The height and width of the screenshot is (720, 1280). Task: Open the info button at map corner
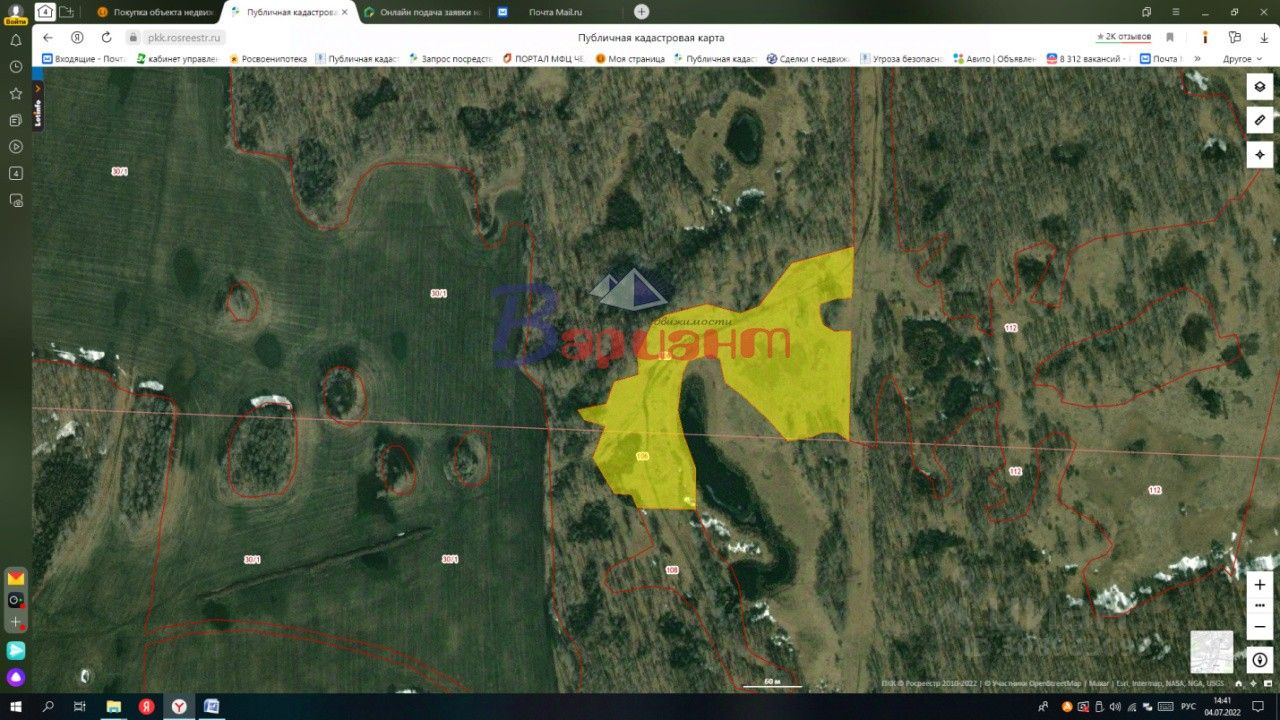pyautogui.click(x=1260, y=660)
